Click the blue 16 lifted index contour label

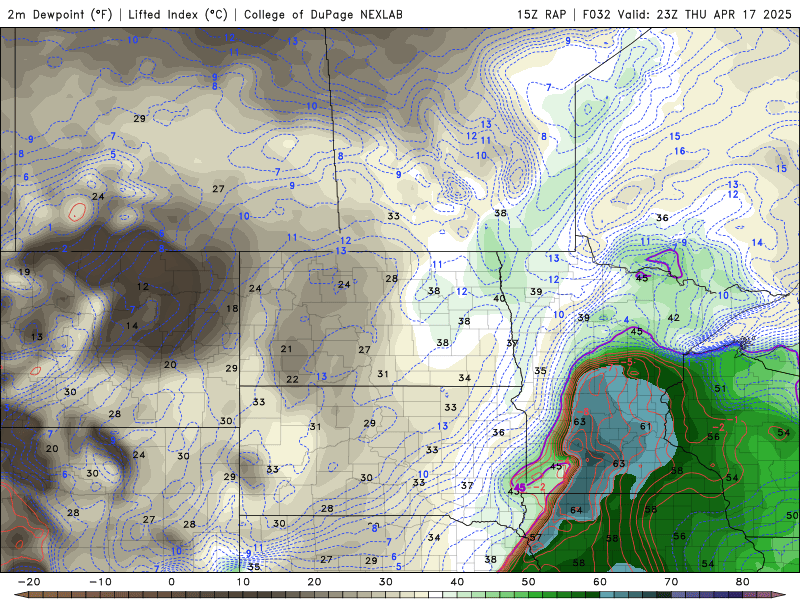(x=680, y=151)
